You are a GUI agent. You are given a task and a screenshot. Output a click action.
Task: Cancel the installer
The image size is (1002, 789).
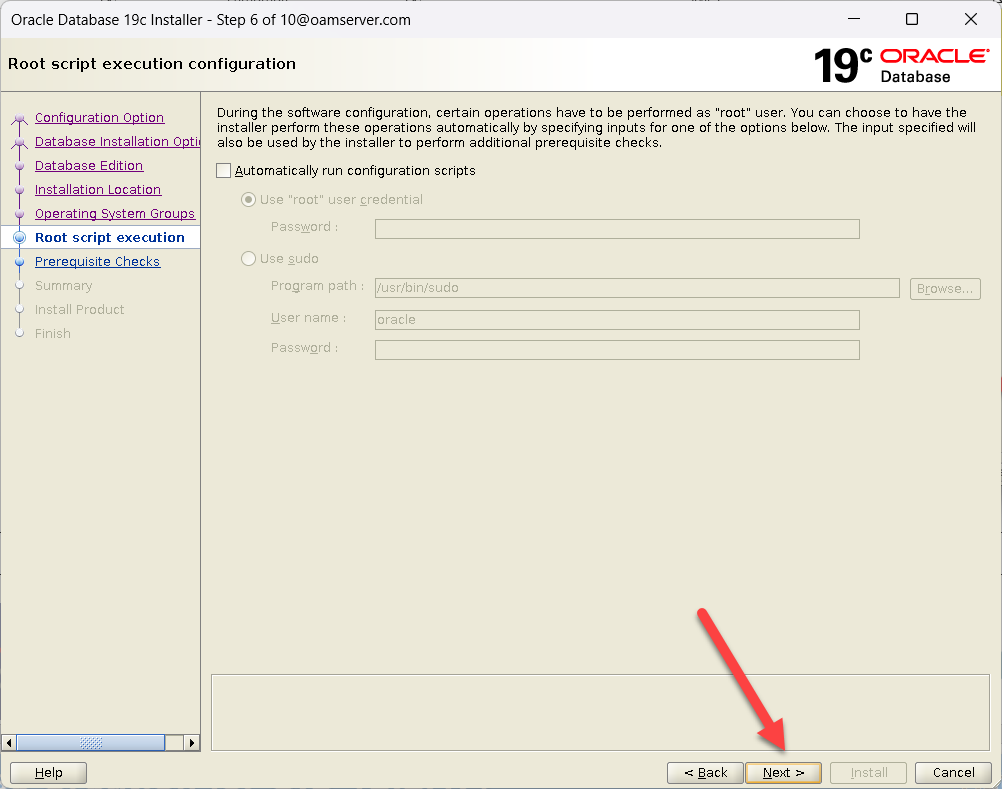coord(953,772)
